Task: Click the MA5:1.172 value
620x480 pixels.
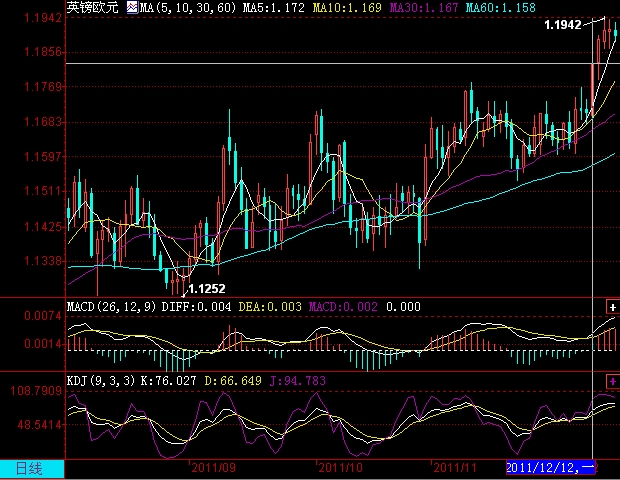Action: (274, 8)
